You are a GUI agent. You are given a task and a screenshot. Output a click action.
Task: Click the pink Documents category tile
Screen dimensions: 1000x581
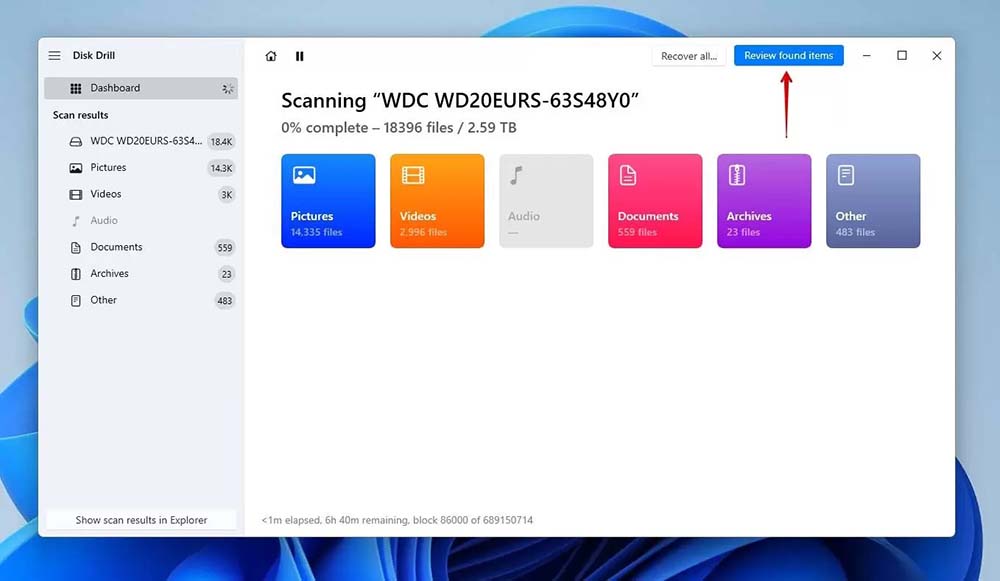coord(655,201)
